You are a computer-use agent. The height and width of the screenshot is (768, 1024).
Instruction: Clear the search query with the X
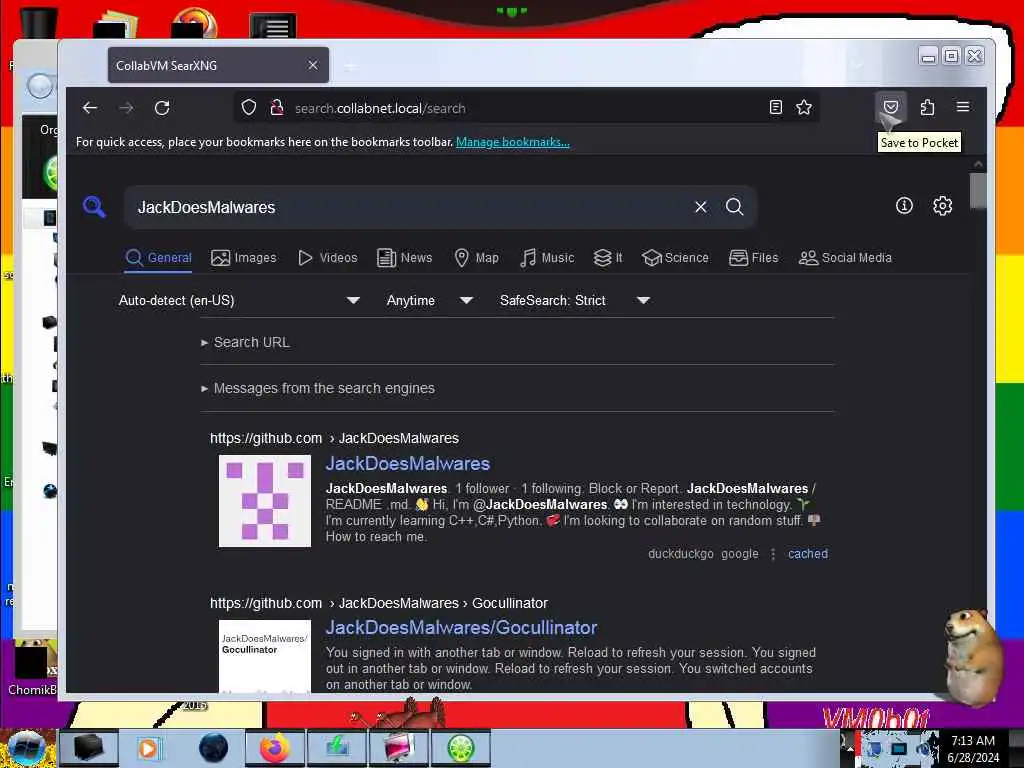pyautogui.click(x=701, y=207)
